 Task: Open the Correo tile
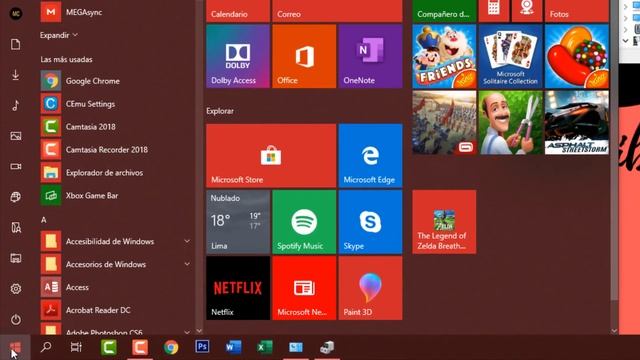(337, 11)
